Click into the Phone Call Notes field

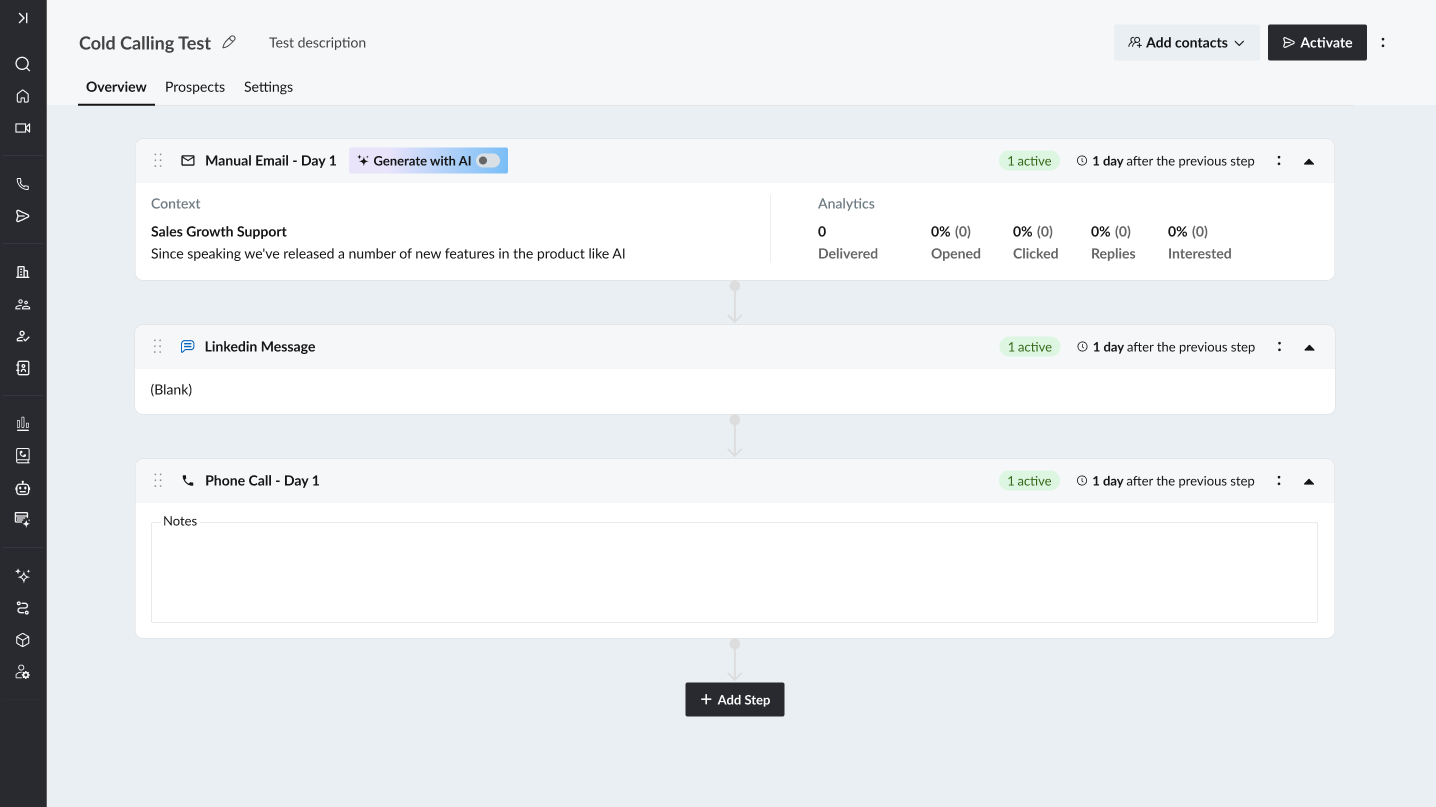pos(734,573)
